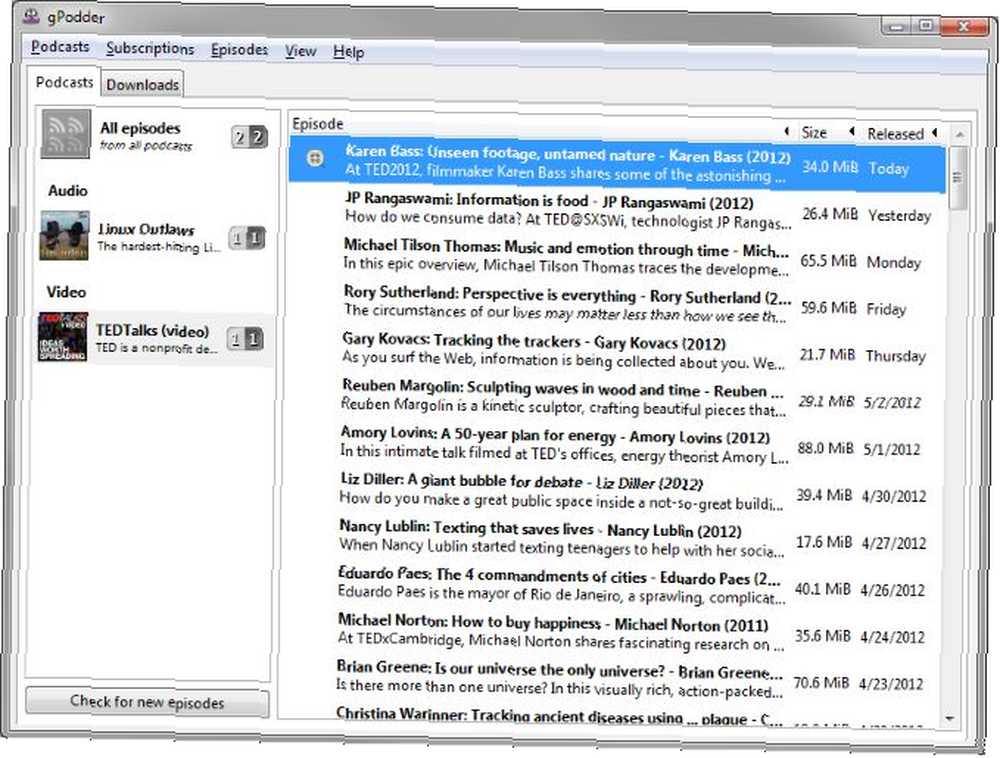Click the Monday release date cell
This screenshot has width=1000, height=758.
[x=893, y=262]
